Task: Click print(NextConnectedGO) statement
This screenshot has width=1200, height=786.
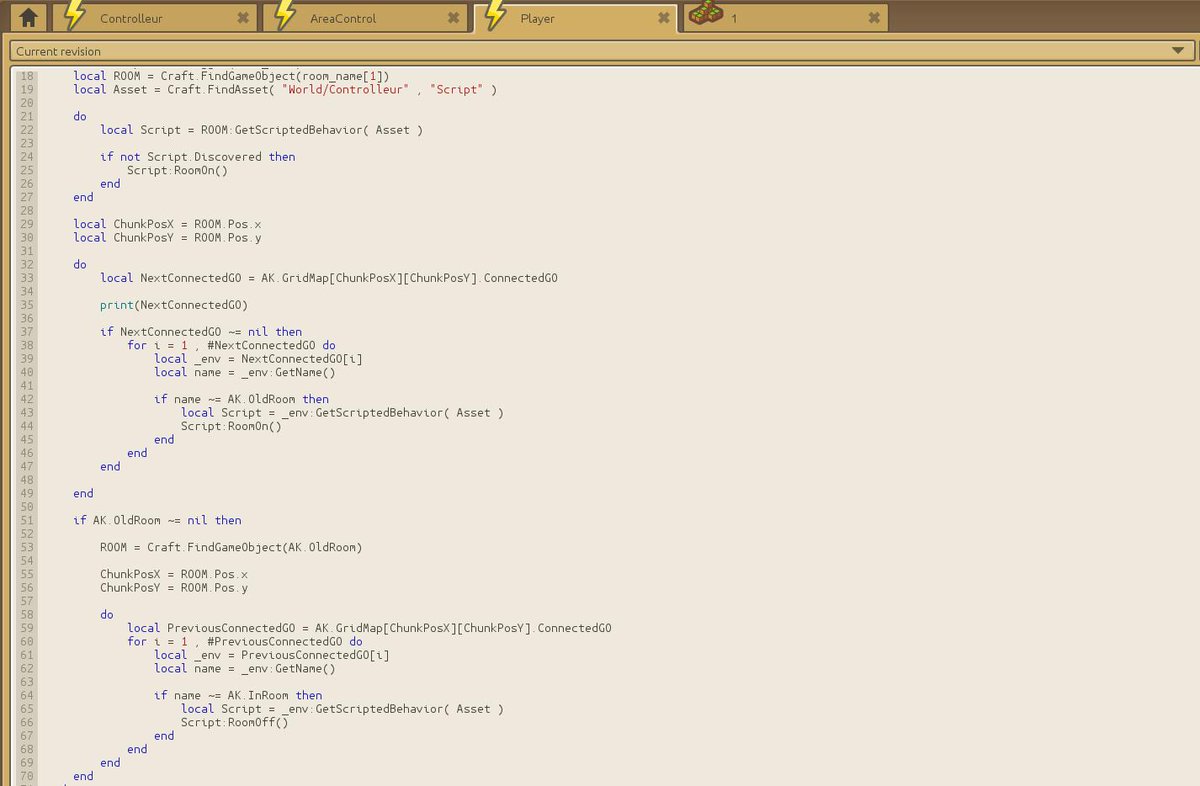Action: pyautogui.click(x=174, y=305)
